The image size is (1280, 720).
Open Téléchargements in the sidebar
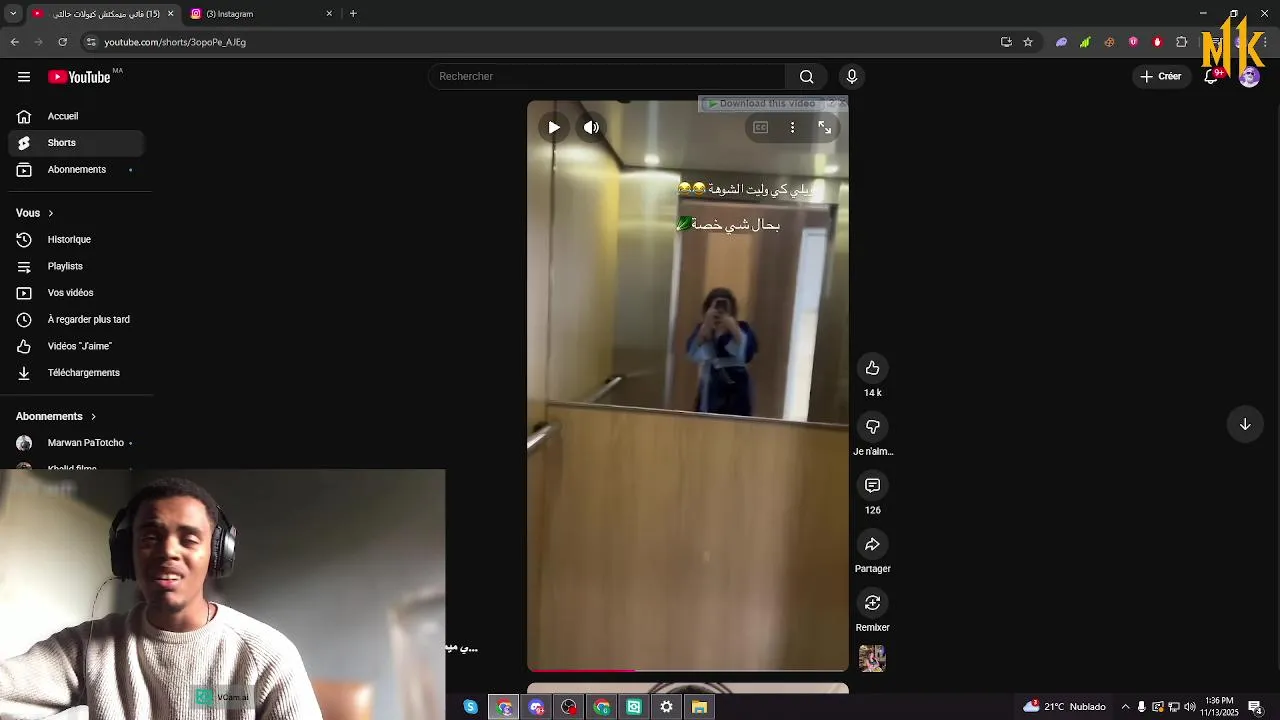[76, 373]
